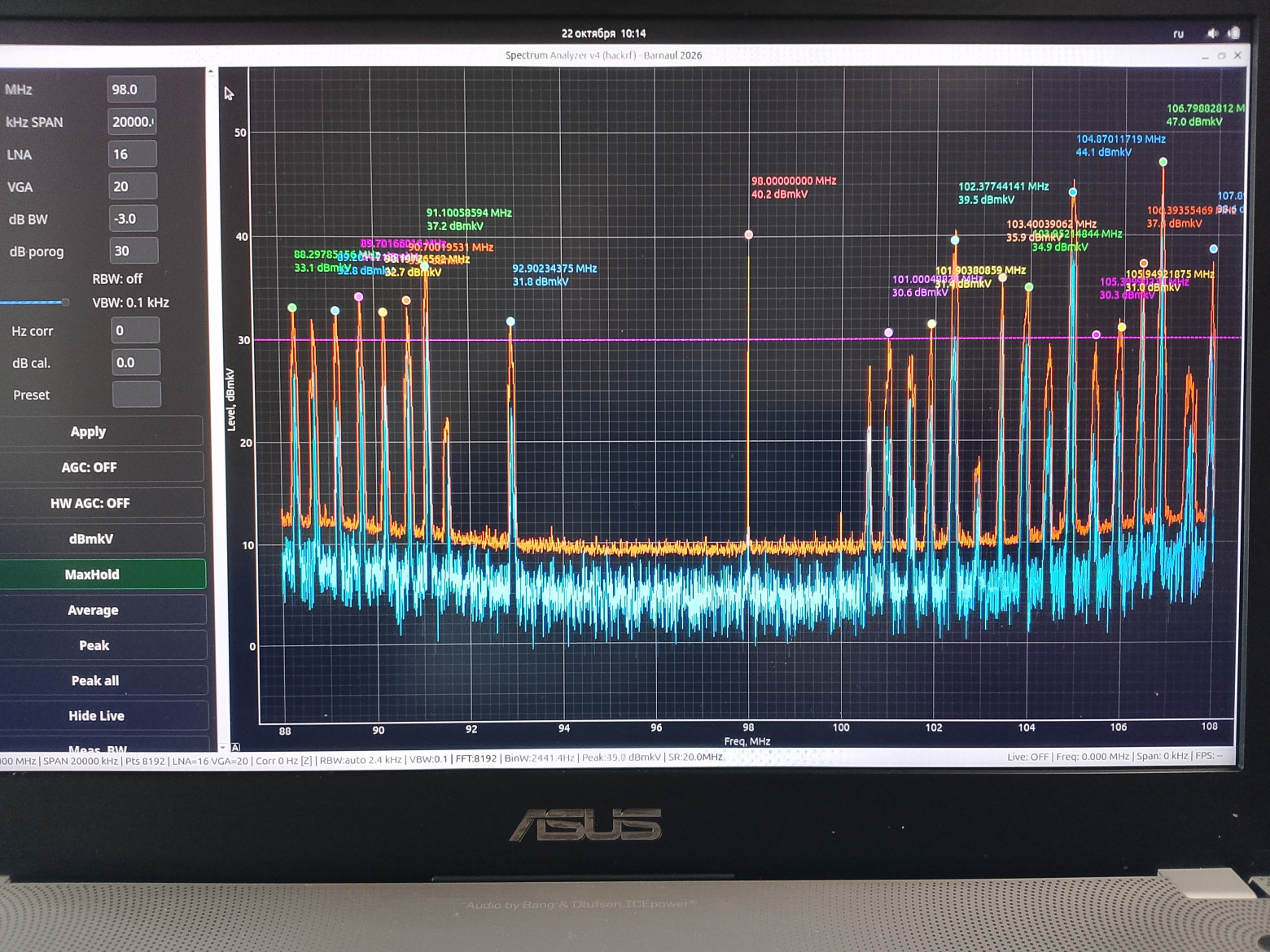Open the volume indicator in the top bar
Image resolution: width=1270 pixels, height=952 pixels.
[1212, 33]
